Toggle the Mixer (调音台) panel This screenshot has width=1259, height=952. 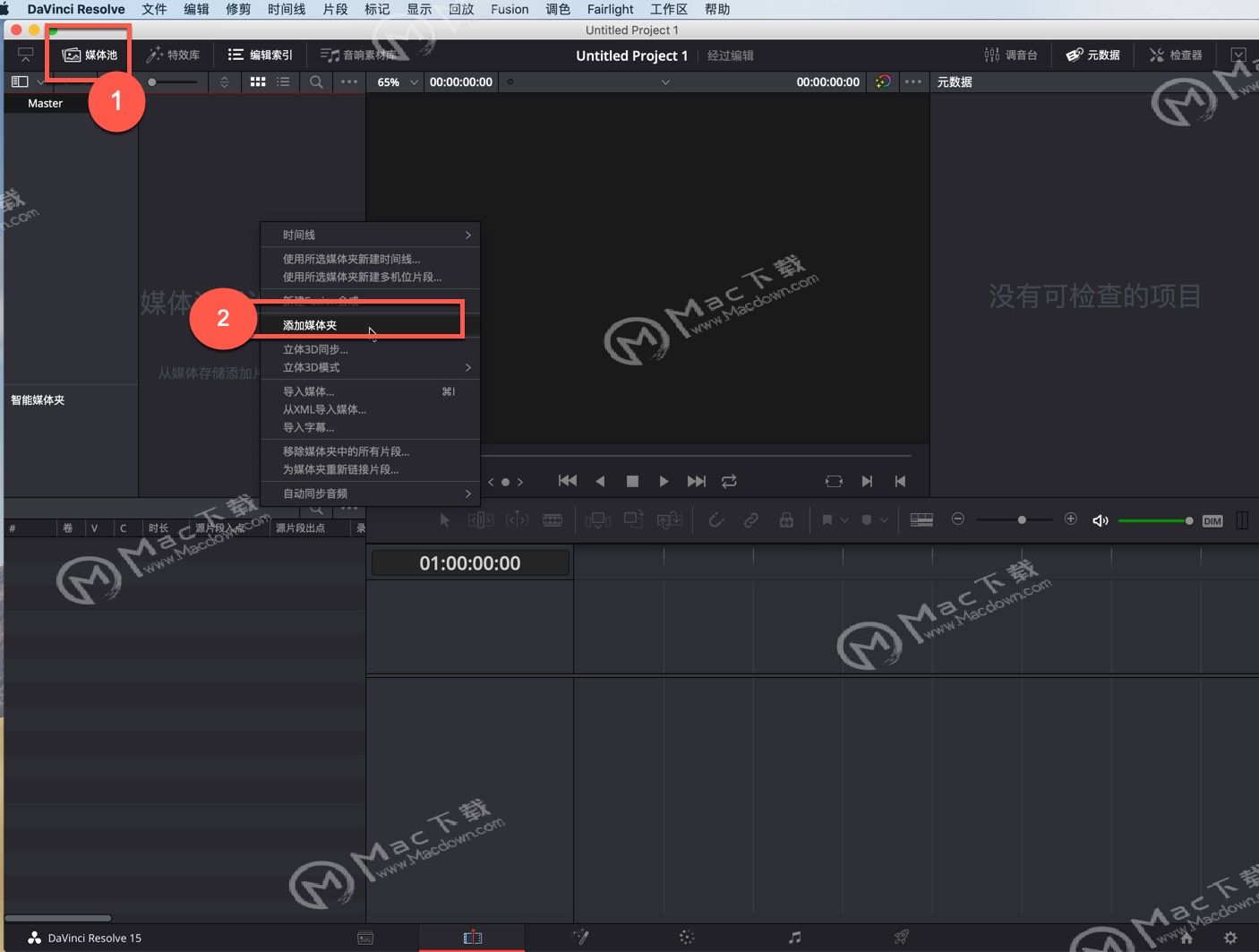[x=1011, y=55]
